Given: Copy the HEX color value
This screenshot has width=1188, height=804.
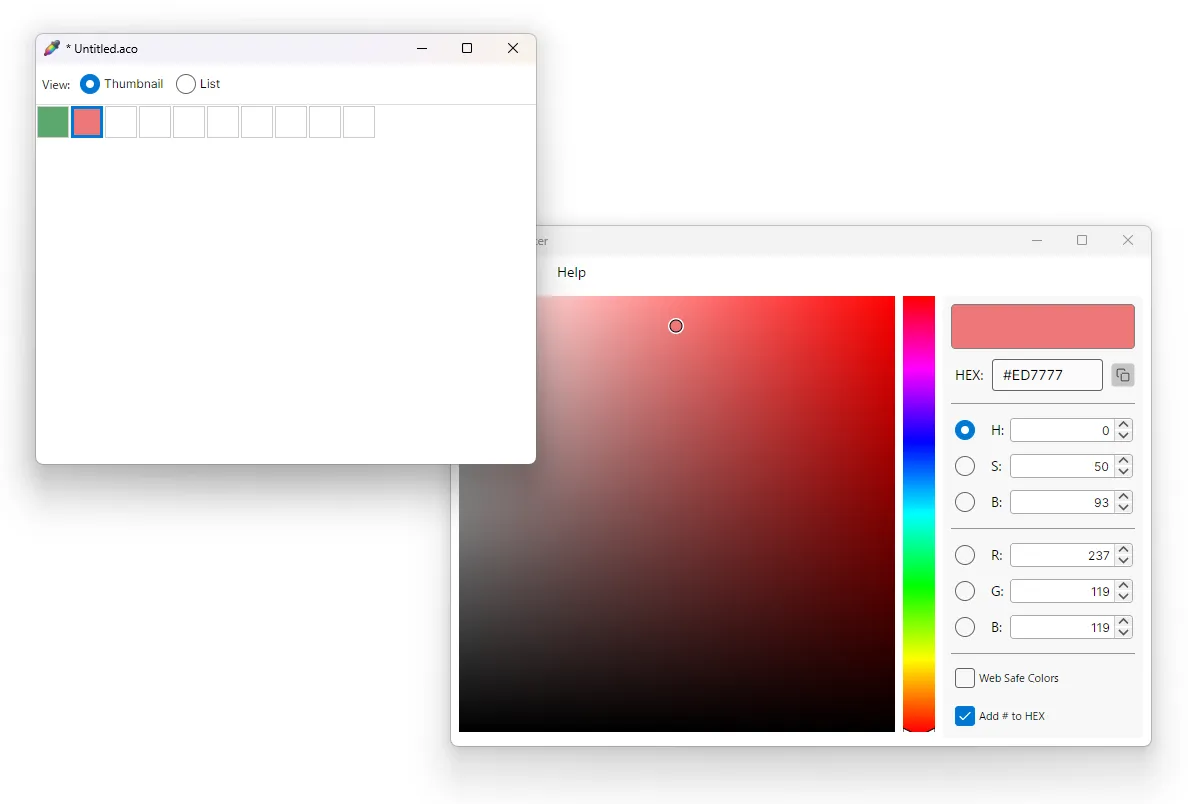Looking at the screenshot, I should 1122,374.
